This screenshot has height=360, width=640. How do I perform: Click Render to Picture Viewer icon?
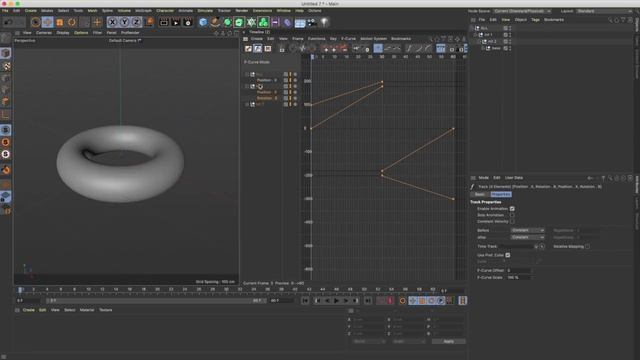coord(176,22)
